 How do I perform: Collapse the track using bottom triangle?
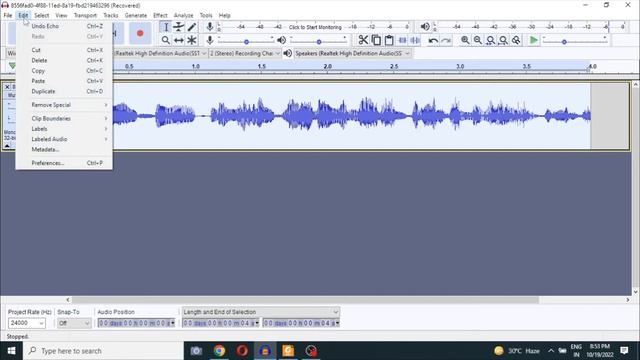pyautogui.click(x=7, y=146)
